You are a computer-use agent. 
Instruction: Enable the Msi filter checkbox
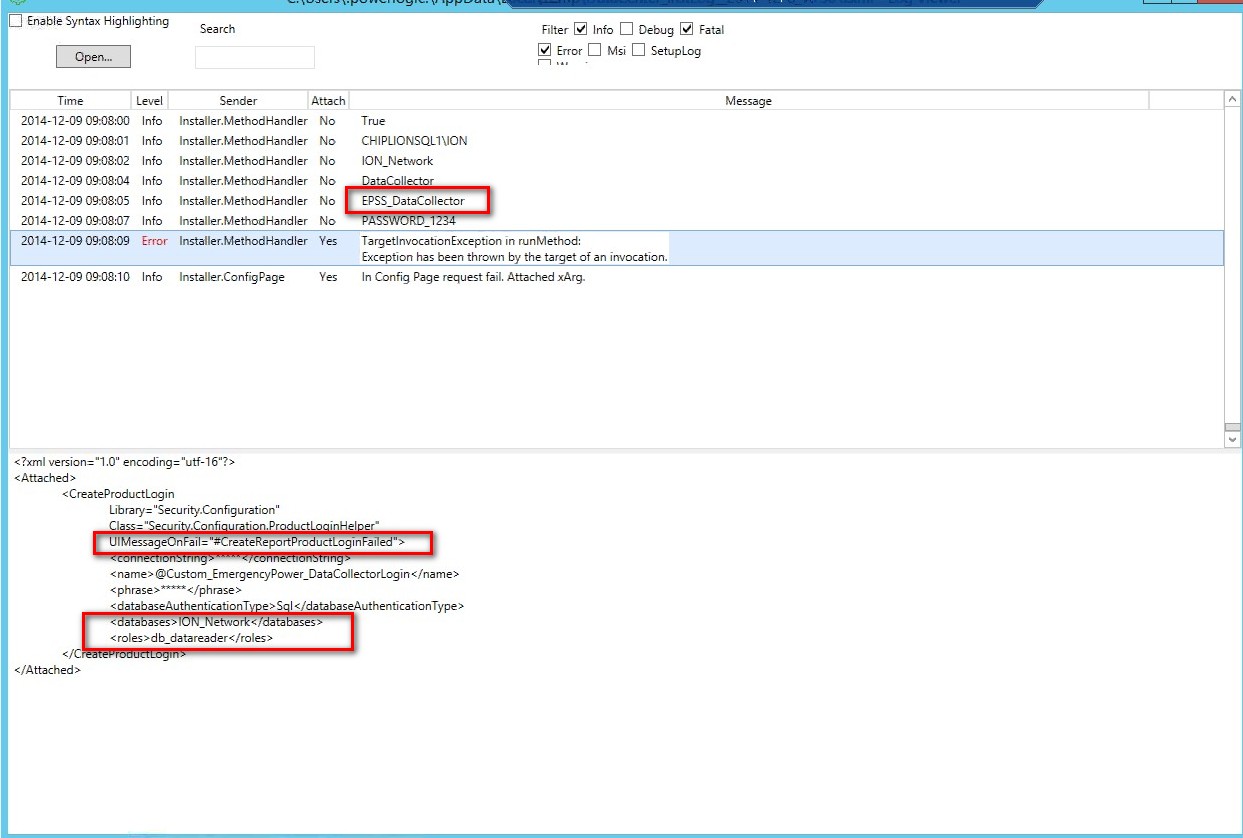[x=595, y=50]
